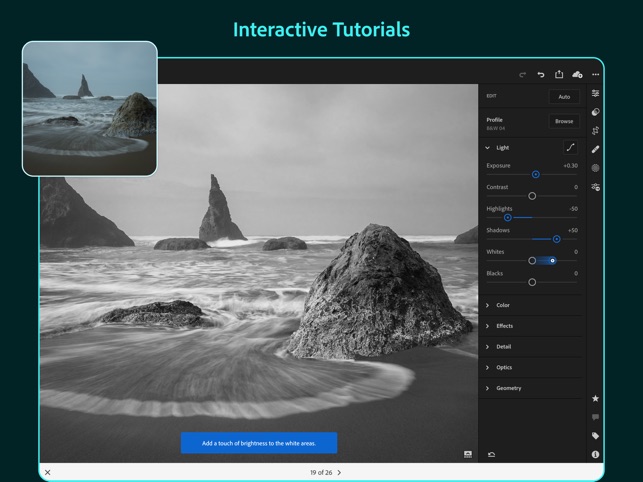
Task: Click the undo arrow icon
Action: point(541,74)
